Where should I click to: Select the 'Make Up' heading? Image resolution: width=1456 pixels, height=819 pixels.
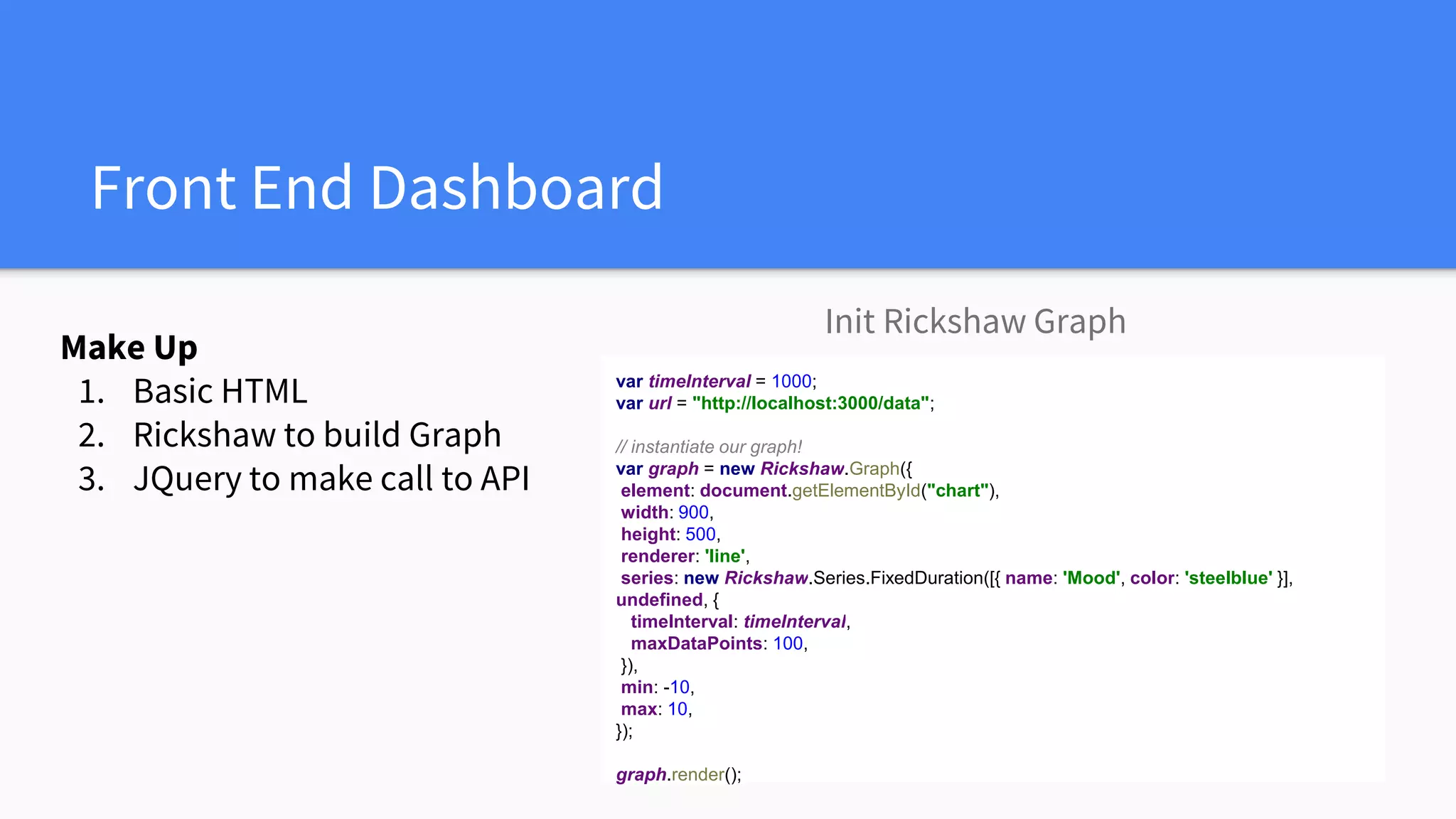129,348
